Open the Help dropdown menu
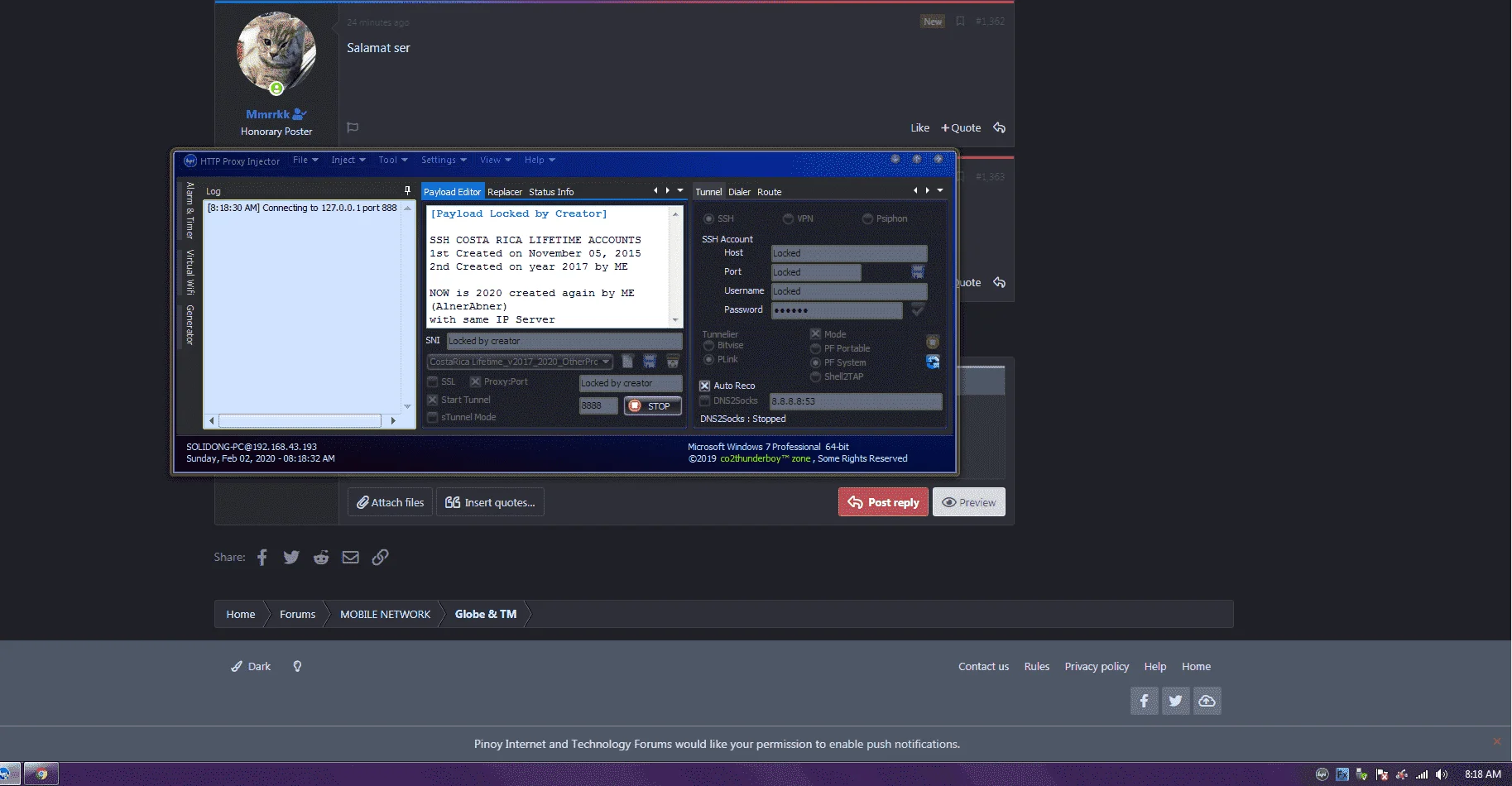 tap(540, 160)
